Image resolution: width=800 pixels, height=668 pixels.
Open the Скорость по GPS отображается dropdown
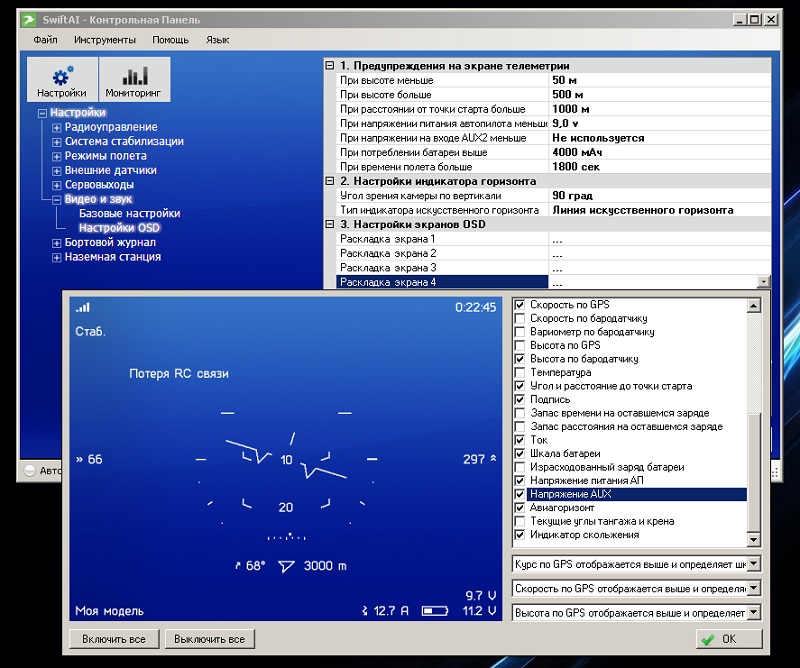(754, 588)
